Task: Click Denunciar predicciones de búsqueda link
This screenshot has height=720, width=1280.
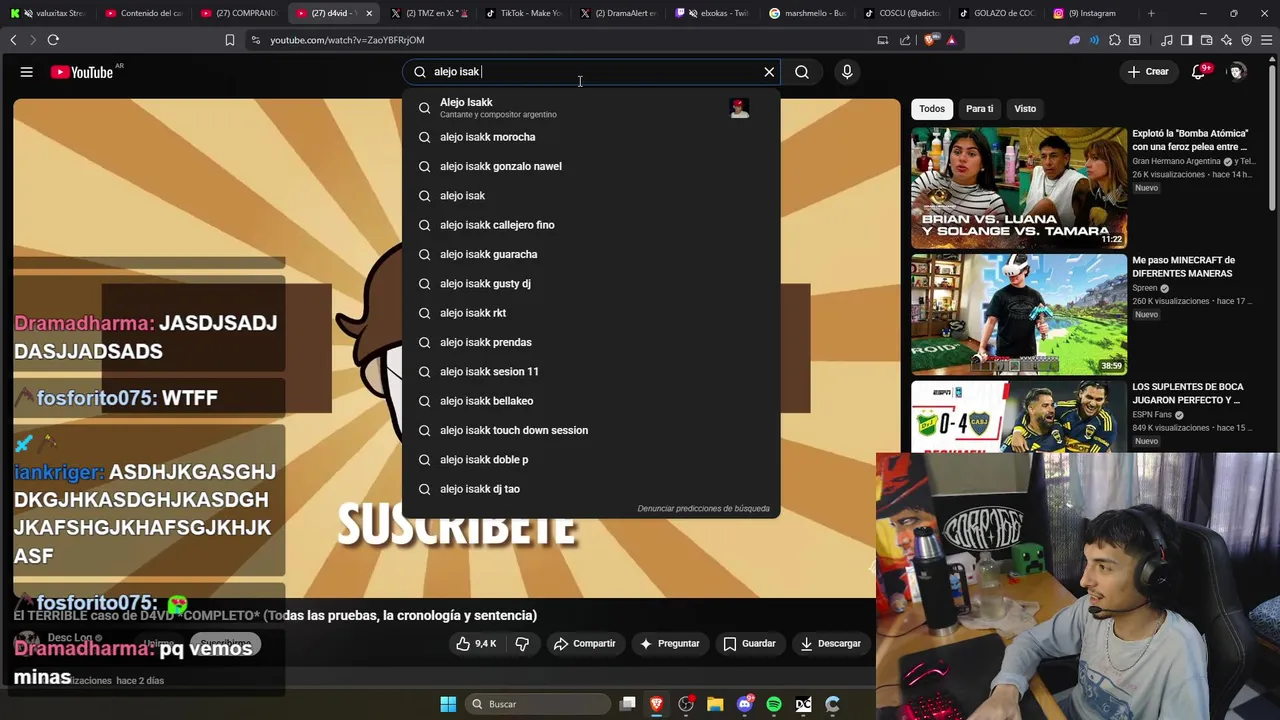Action: [703, 509]
